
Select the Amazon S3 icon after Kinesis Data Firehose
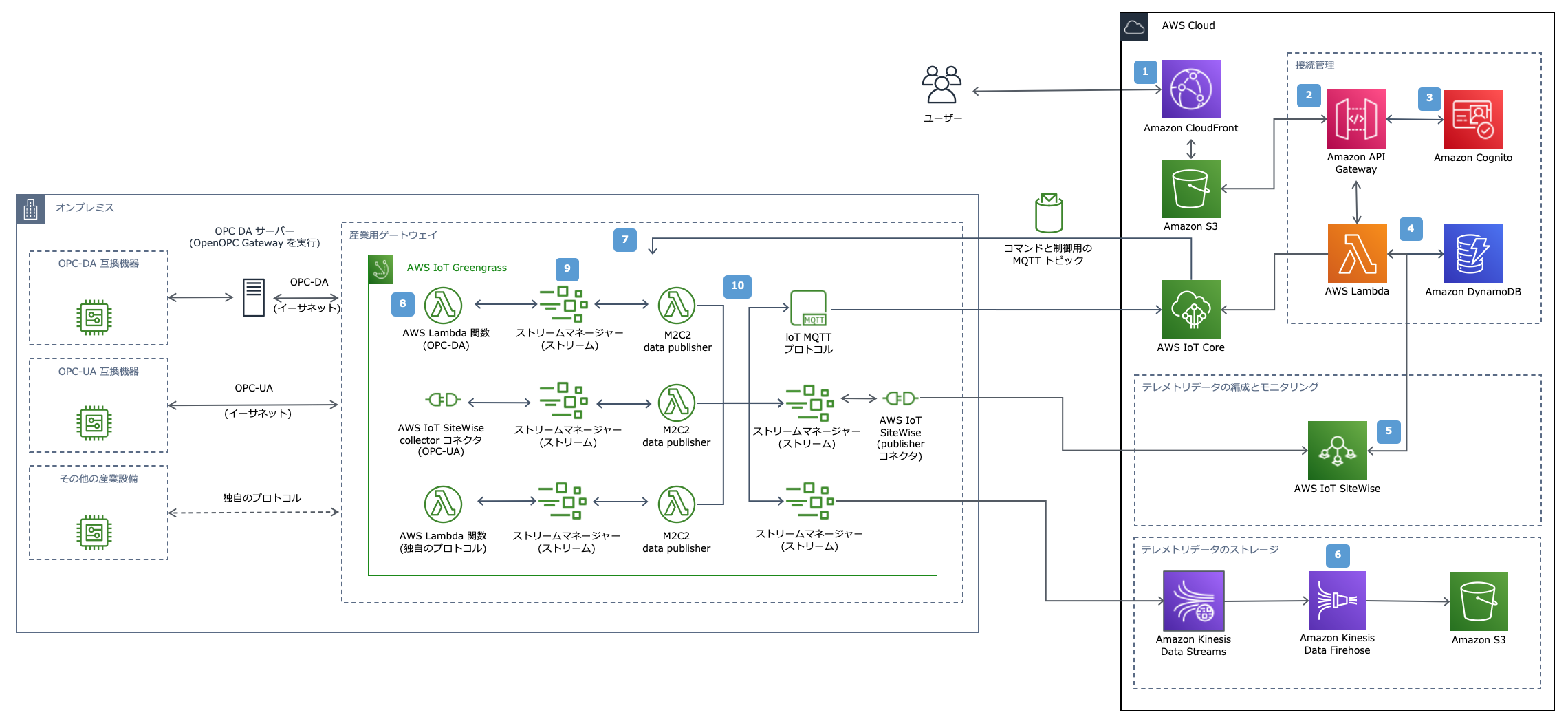point(1479,601)
